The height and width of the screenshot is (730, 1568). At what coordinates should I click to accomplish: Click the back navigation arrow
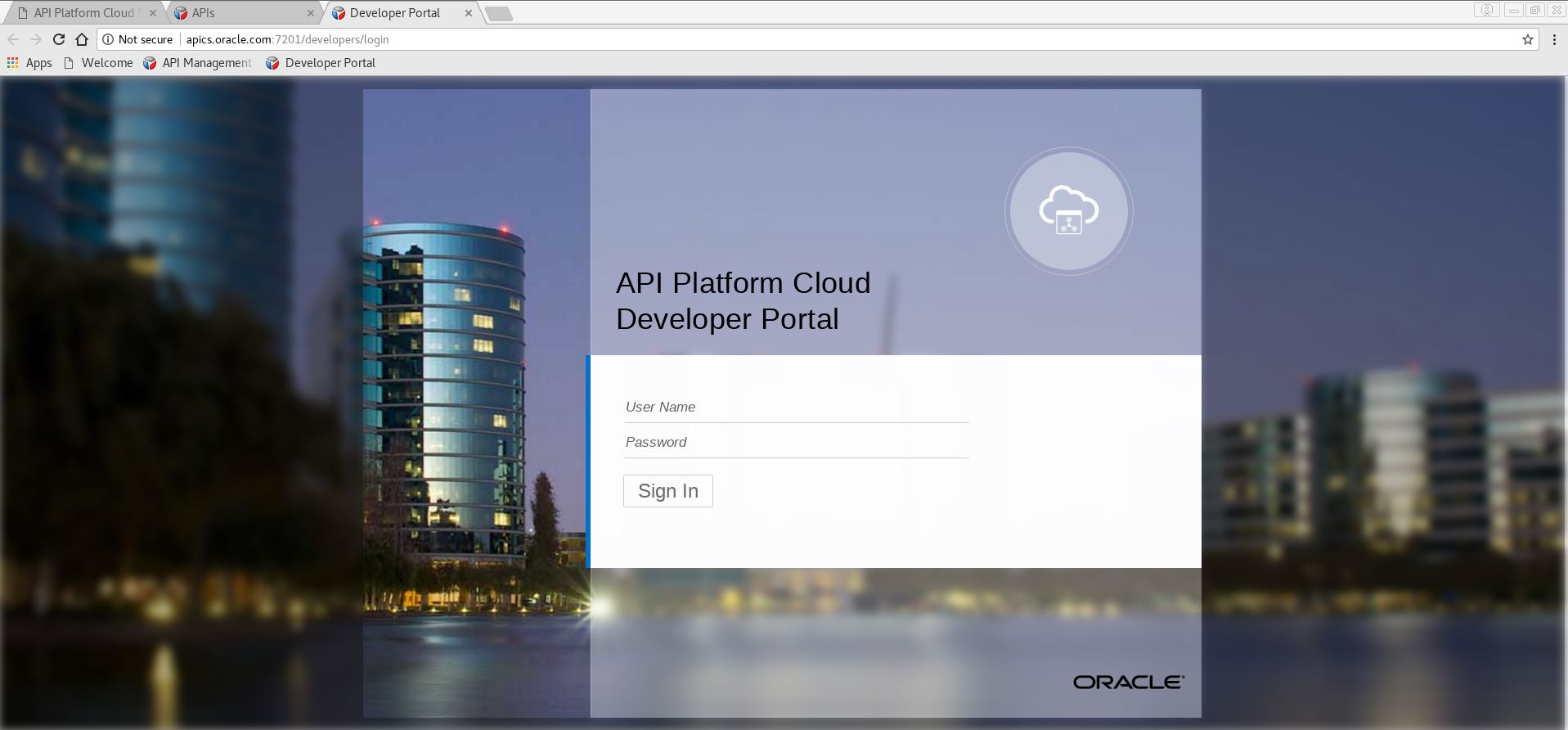pyautogui.click(x=13, y=39)
